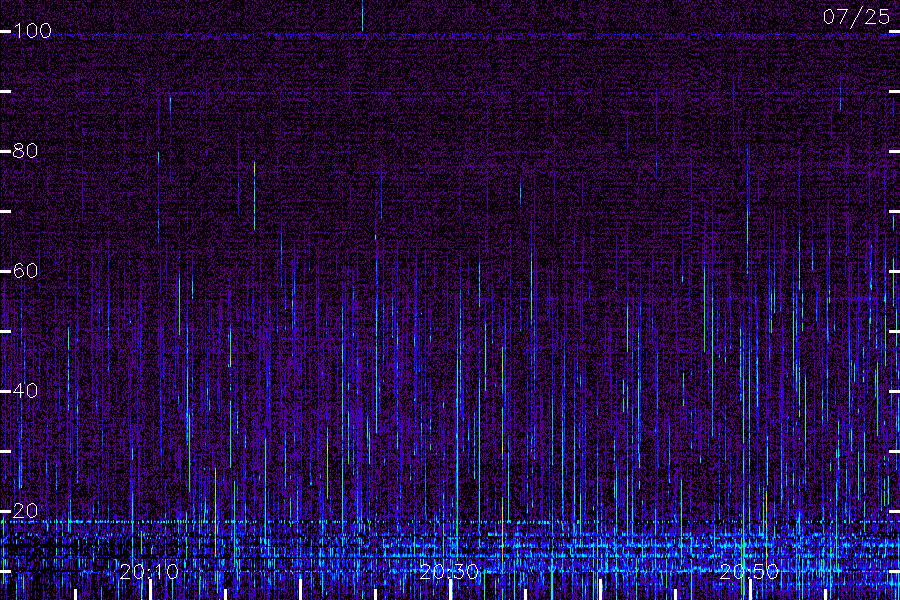Image resolution: width=900 pixels, height=600 pixels.
Task: Click the 60 frequency axis label
Action: [25, 271]
